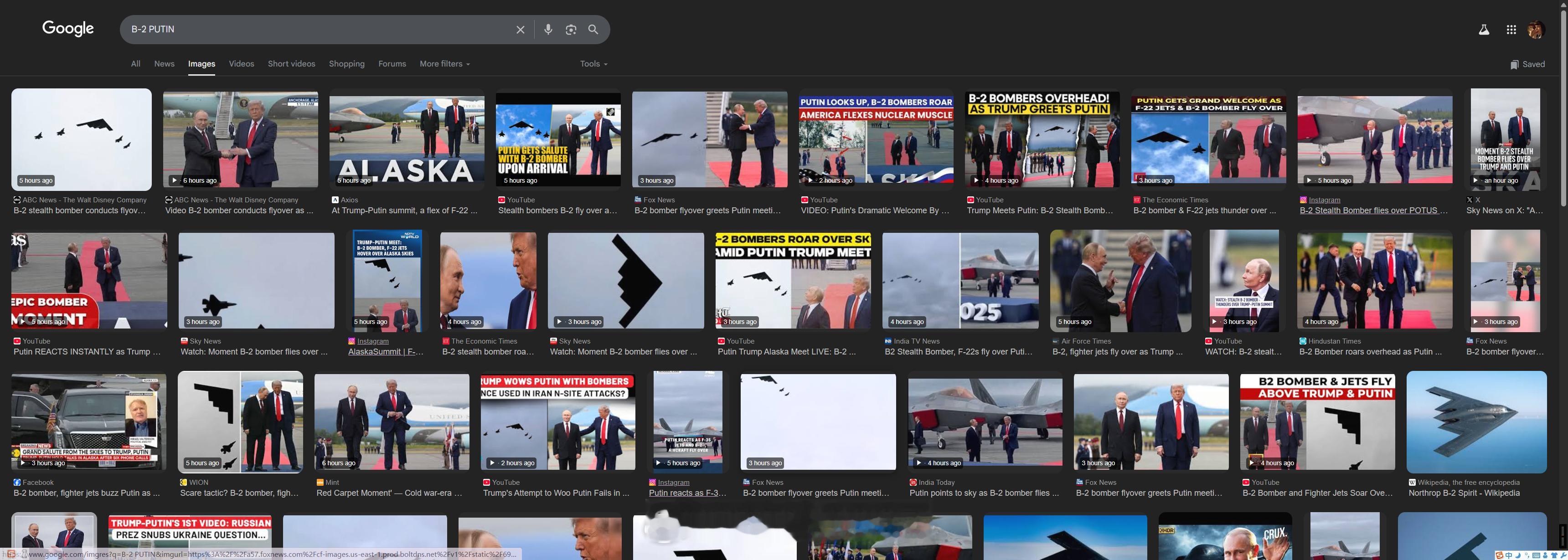Open the Forums tab
The height and width of the screenshot is (560, 1568).
[392, 64]
